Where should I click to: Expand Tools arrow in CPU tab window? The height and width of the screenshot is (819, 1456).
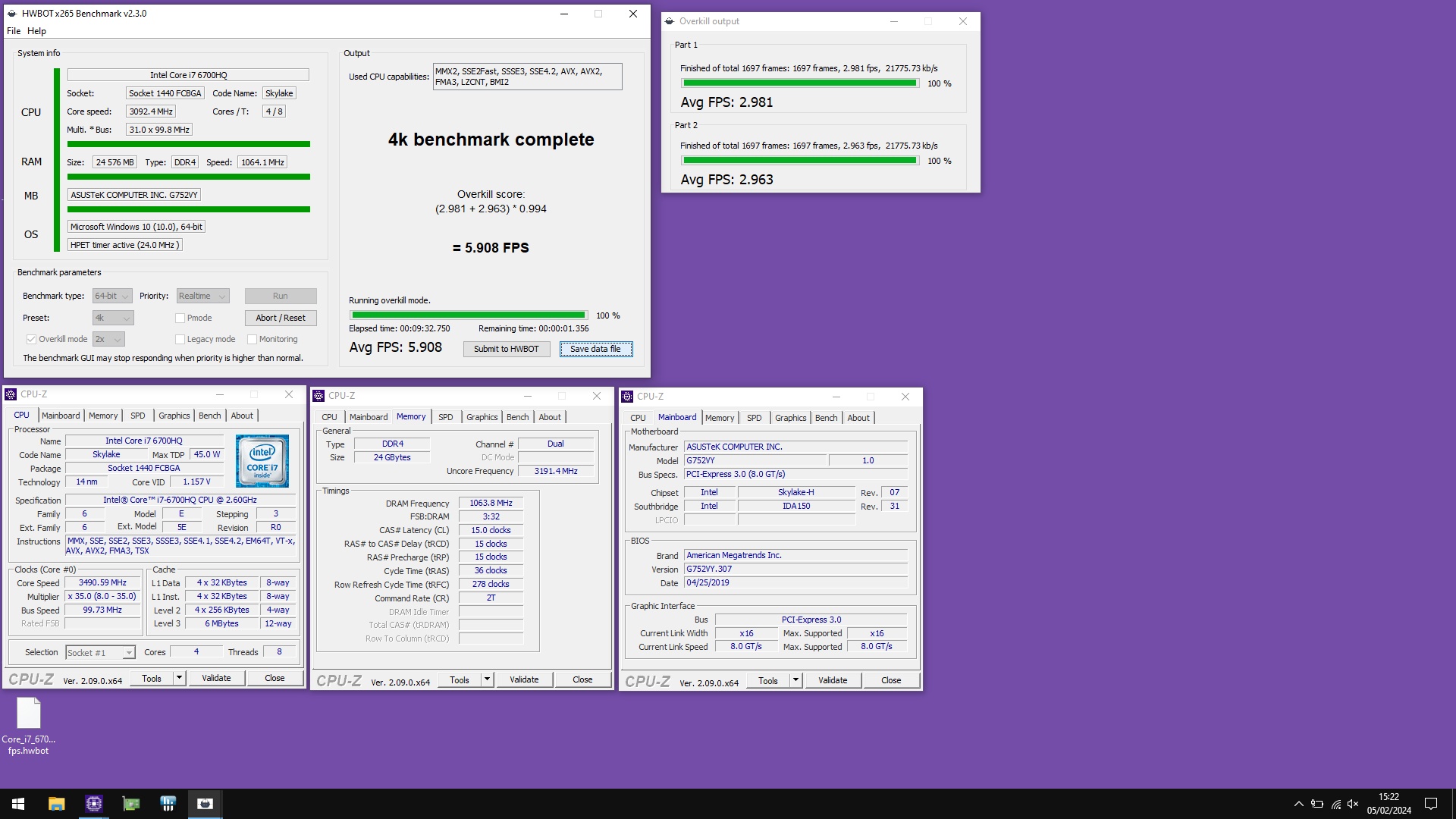click(179, 678)
